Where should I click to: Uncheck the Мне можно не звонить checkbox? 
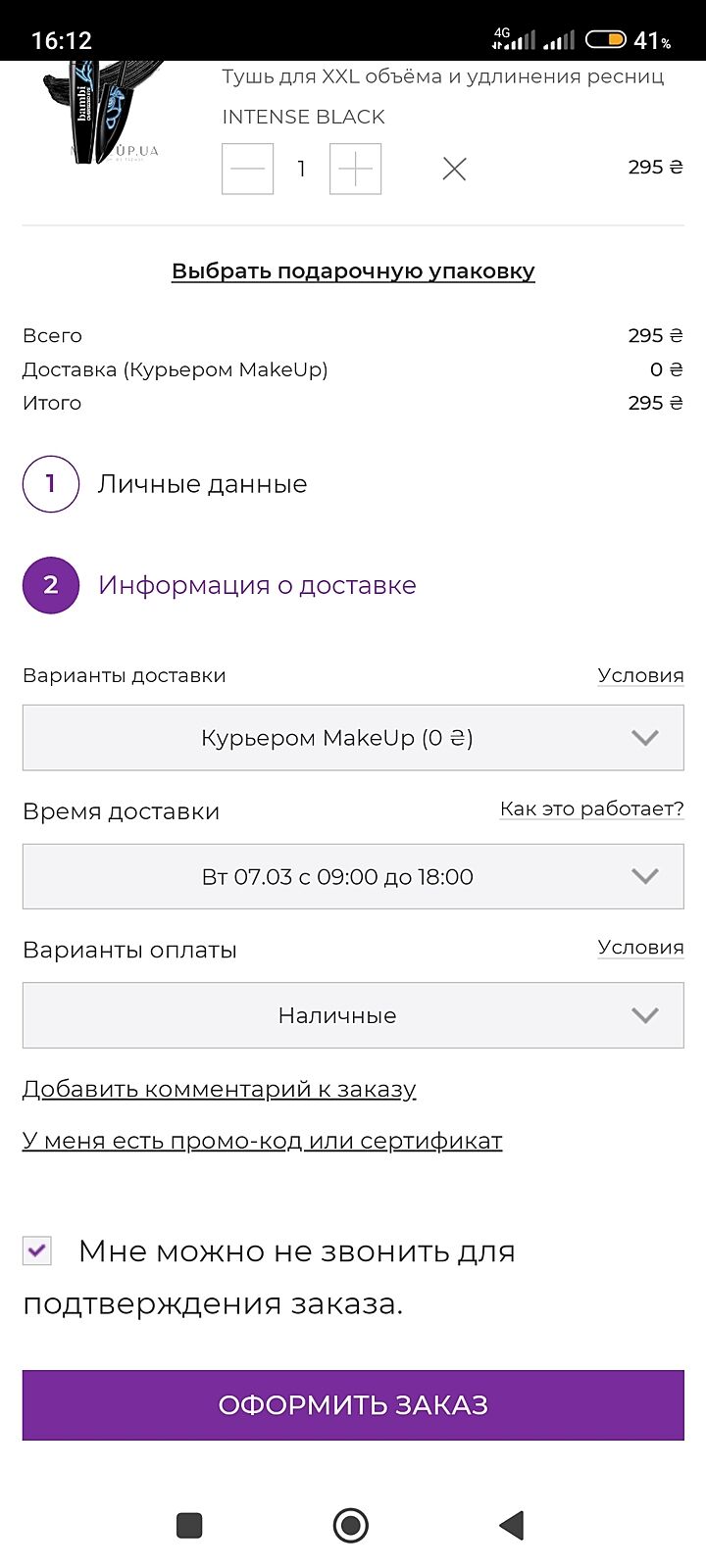(x=37, y=1250)
